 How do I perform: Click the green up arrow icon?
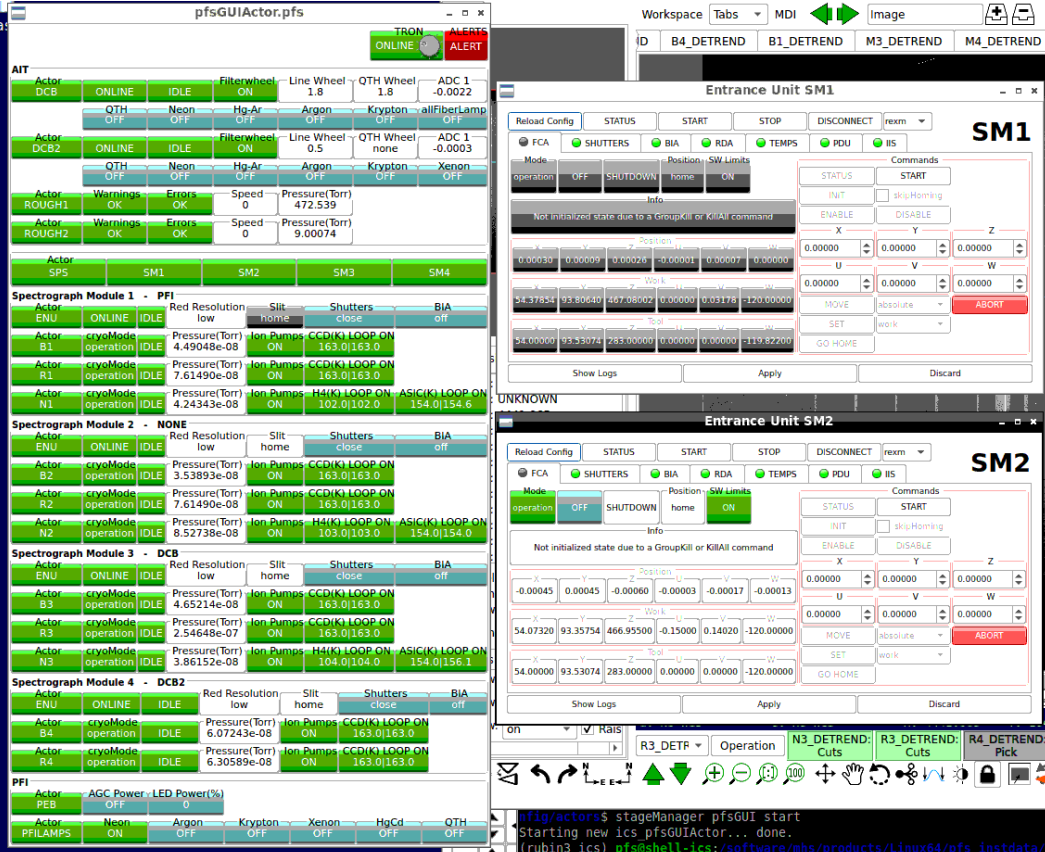point(653,773)
